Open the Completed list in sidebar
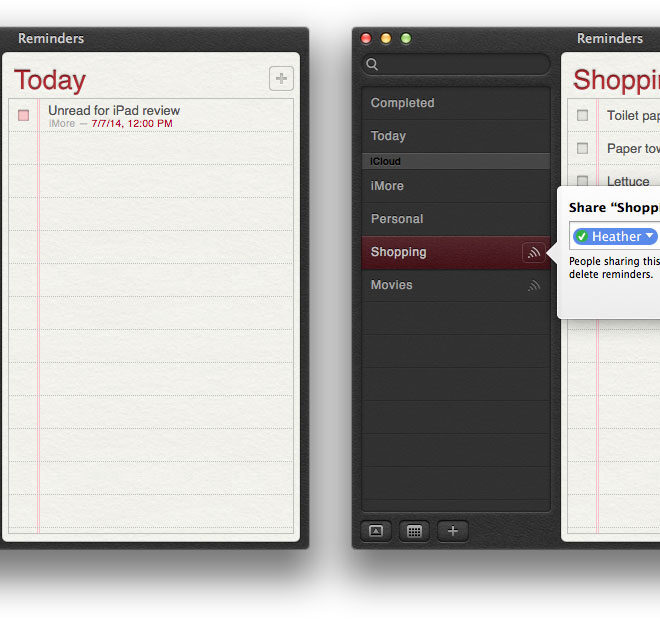 coord(456,103)
